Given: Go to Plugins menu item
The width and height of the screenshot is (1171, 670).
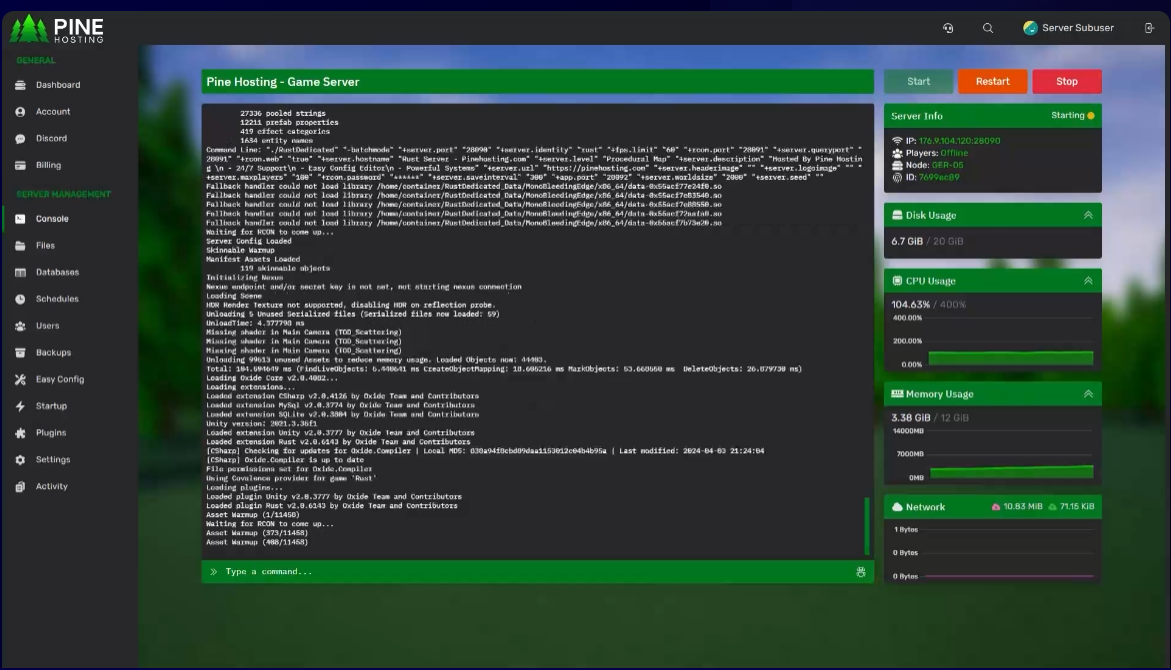Looking at the screenshot, I should point(51,433).
